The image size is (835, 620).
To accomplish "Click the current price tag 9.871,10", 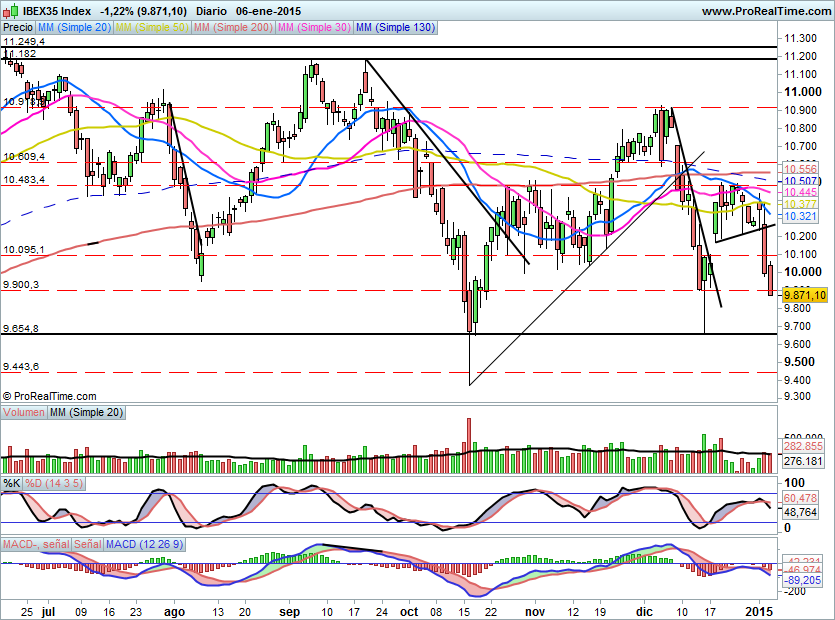I will [x=805, y=295].
